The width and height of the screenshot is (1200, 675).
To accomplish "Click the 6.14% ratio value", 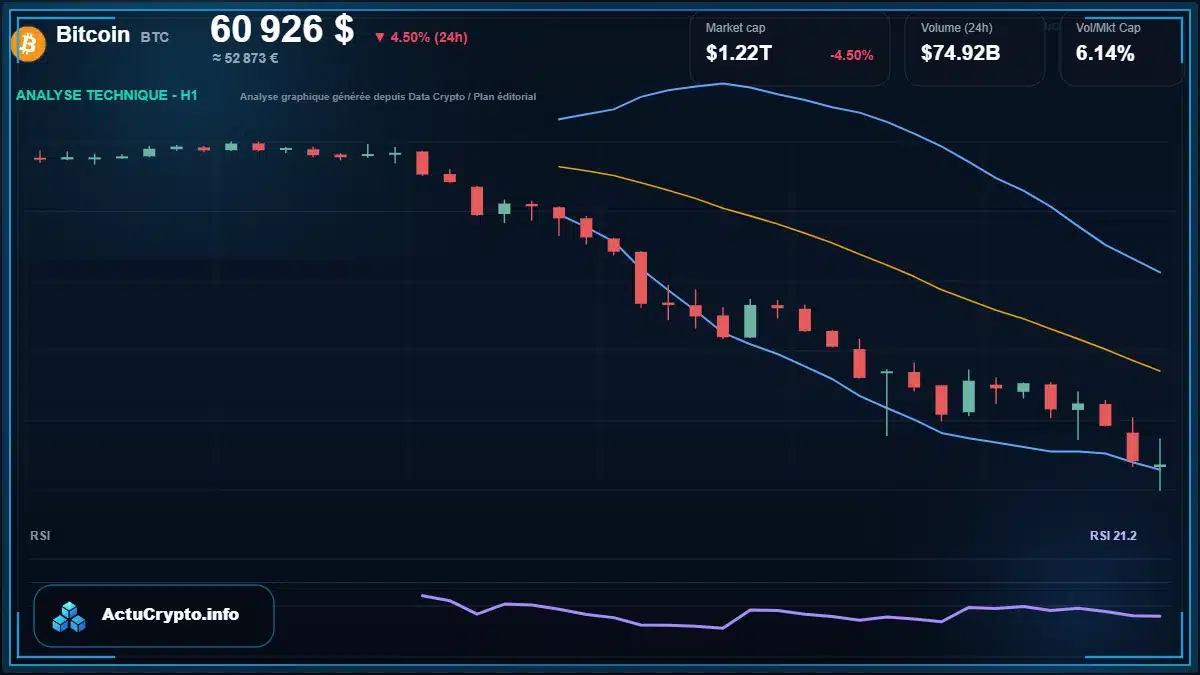I will (x=1105, y=54).
